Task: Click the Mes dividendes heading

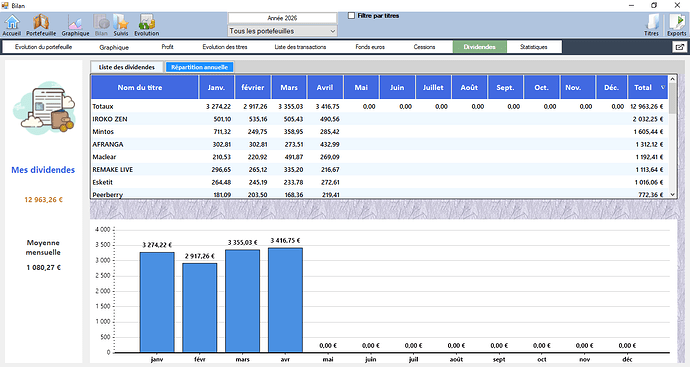Action: [x=43, y=170]
